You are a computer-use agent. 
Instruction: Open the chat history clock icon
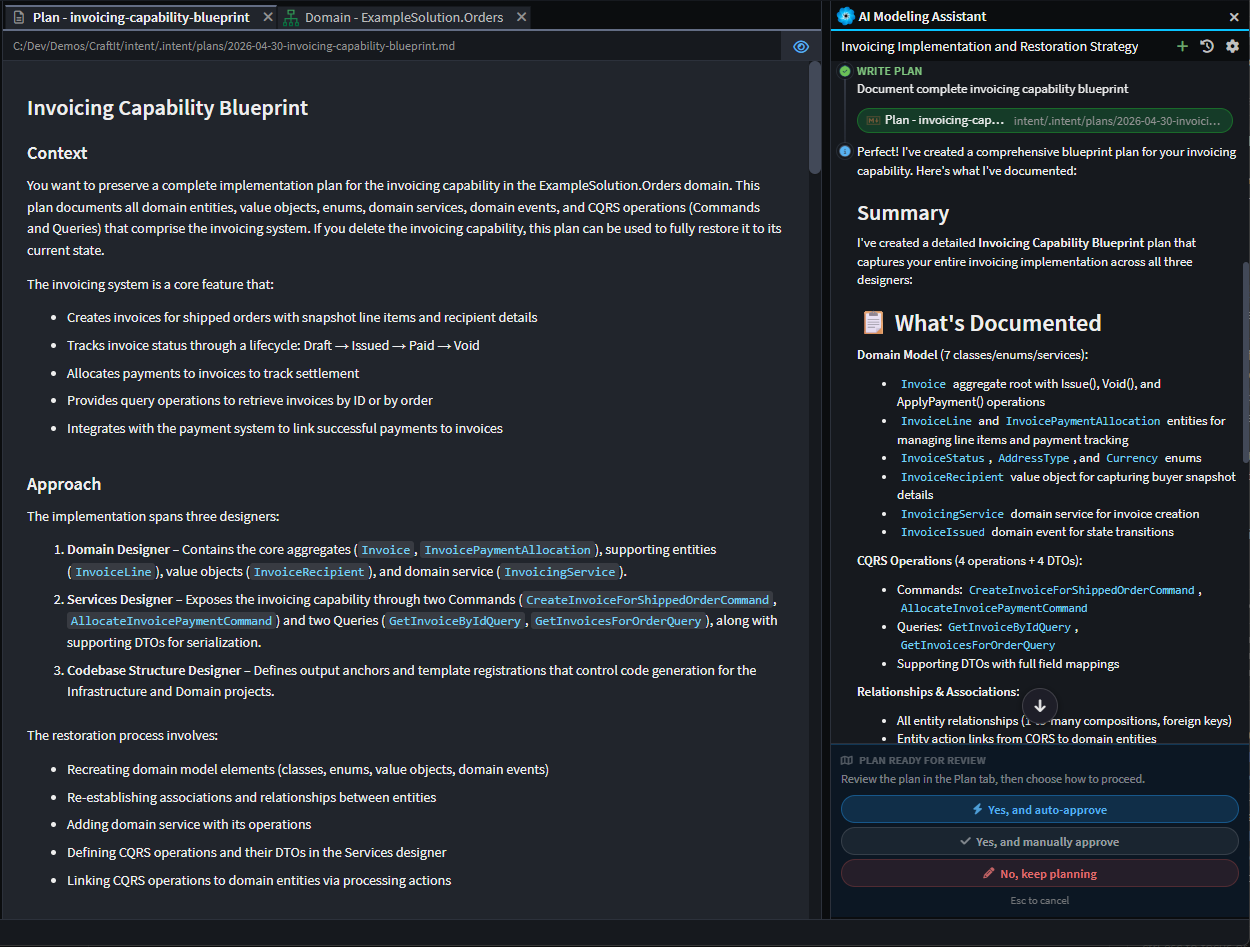tap(1207, 46)
